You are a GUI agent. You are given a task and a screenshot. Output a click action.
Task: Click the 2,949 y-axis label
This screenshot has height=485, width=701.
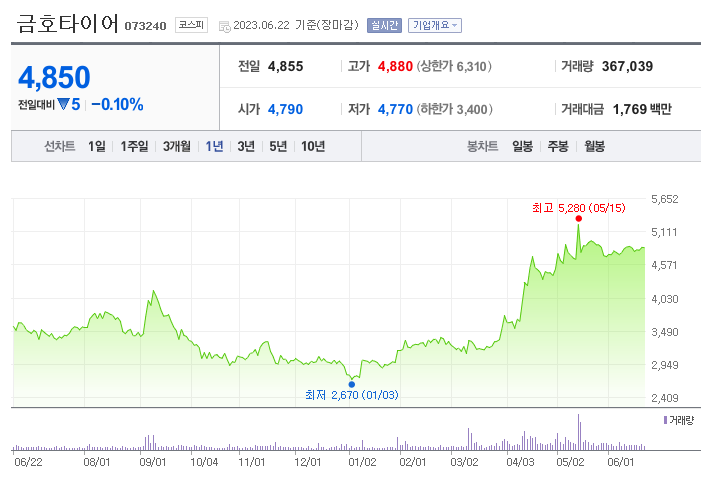[x=664, y=365]
